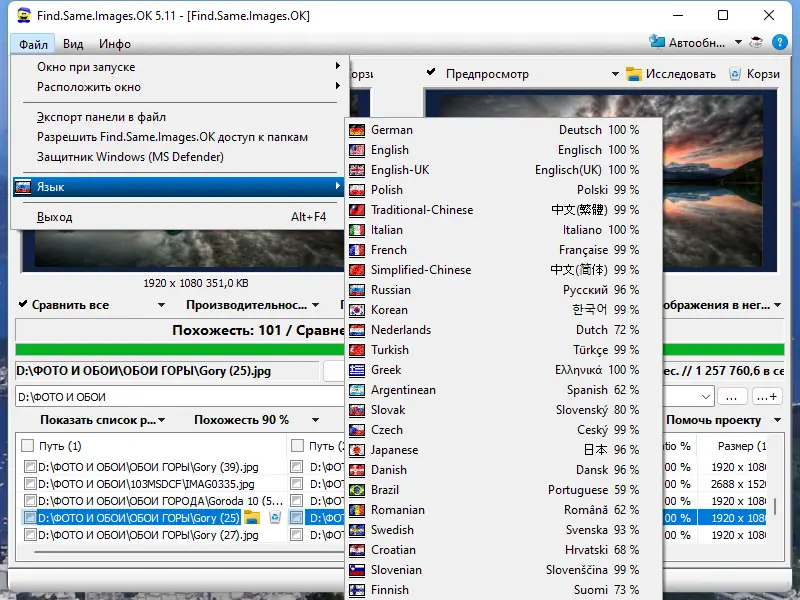Open the Производительнос... dropdown

pyautogui.click(x=315, y=305)
